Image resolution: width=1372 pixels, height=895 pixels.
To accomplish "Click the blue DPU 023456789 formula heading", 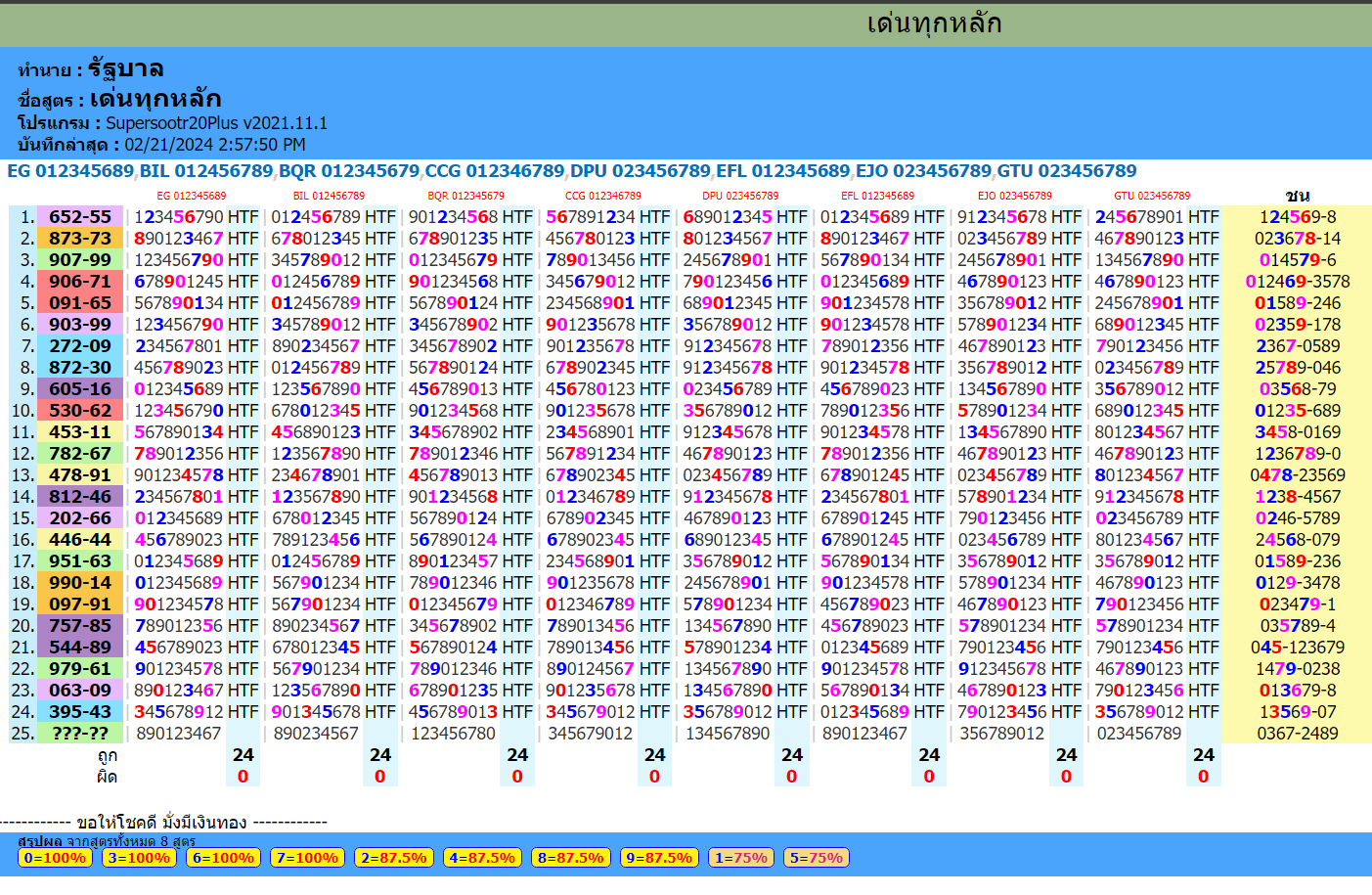I will 641,171.
